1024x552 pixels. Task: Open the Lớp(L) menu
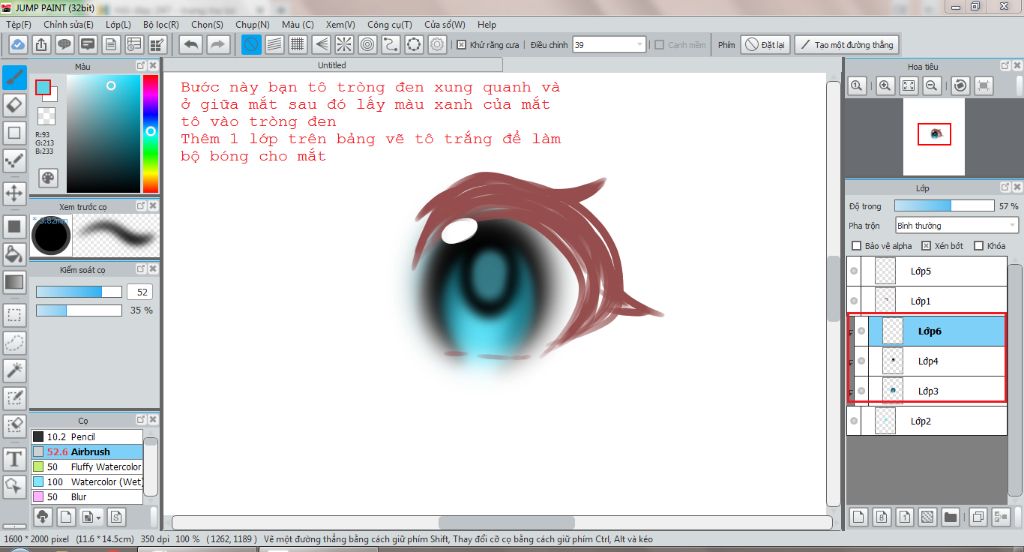[118, 24]
